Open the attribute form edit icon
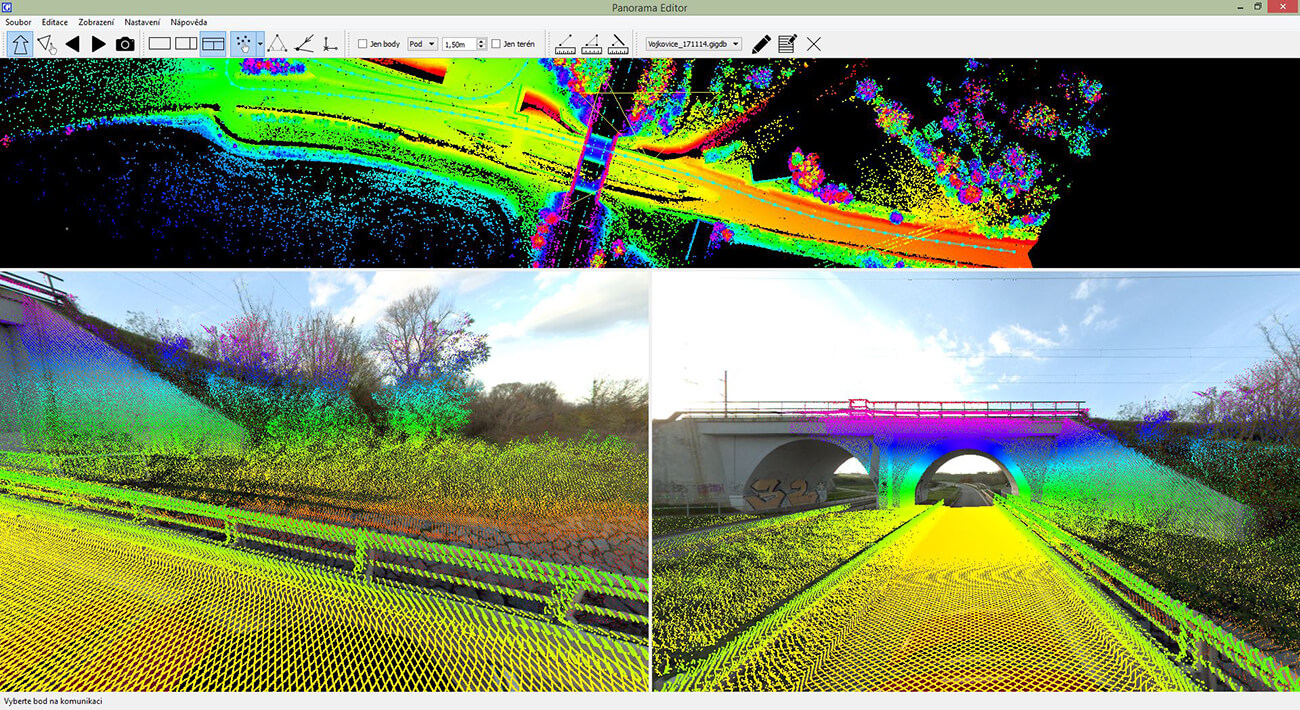Image resolution: width=1300 pixels, height=710 pixels. pos(787,44)
